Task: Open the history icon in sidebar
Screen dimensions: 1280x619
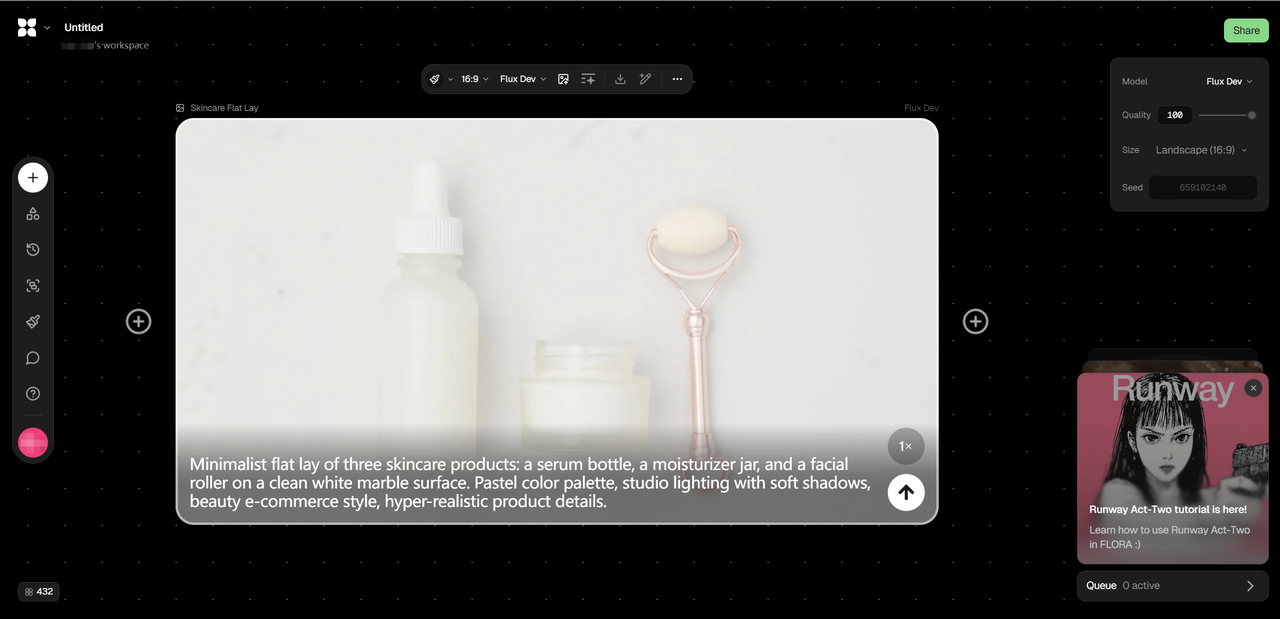Action: [x=33, y=250]
